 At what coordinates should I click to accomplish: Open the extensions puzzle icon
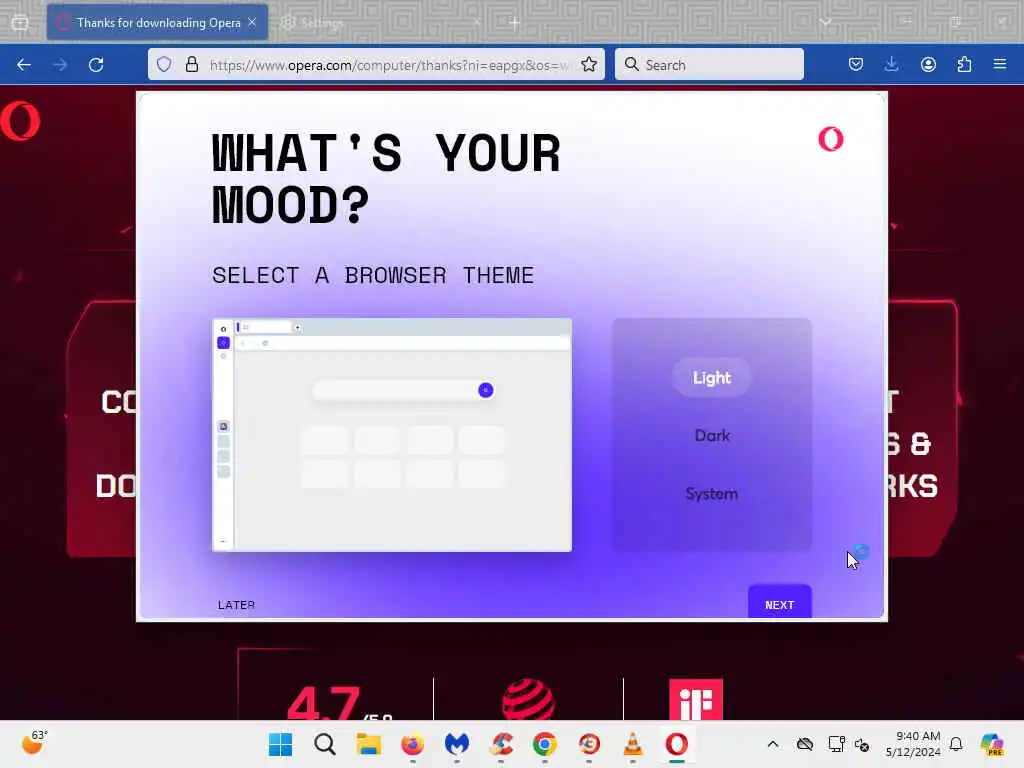pyautogui.click(x=964, y=64)
